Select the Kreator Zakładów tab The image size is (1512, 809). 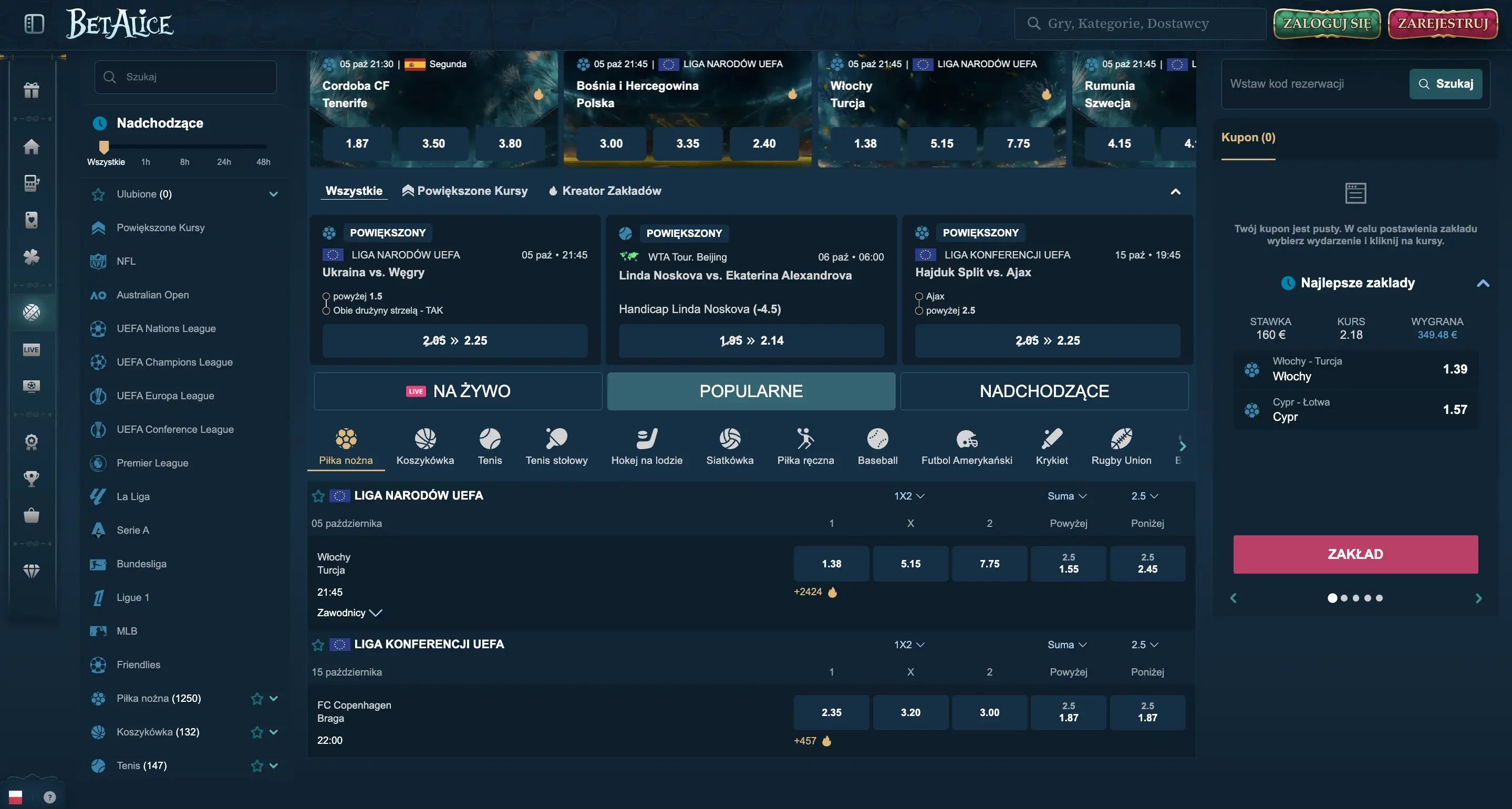(x=605, y=191)
